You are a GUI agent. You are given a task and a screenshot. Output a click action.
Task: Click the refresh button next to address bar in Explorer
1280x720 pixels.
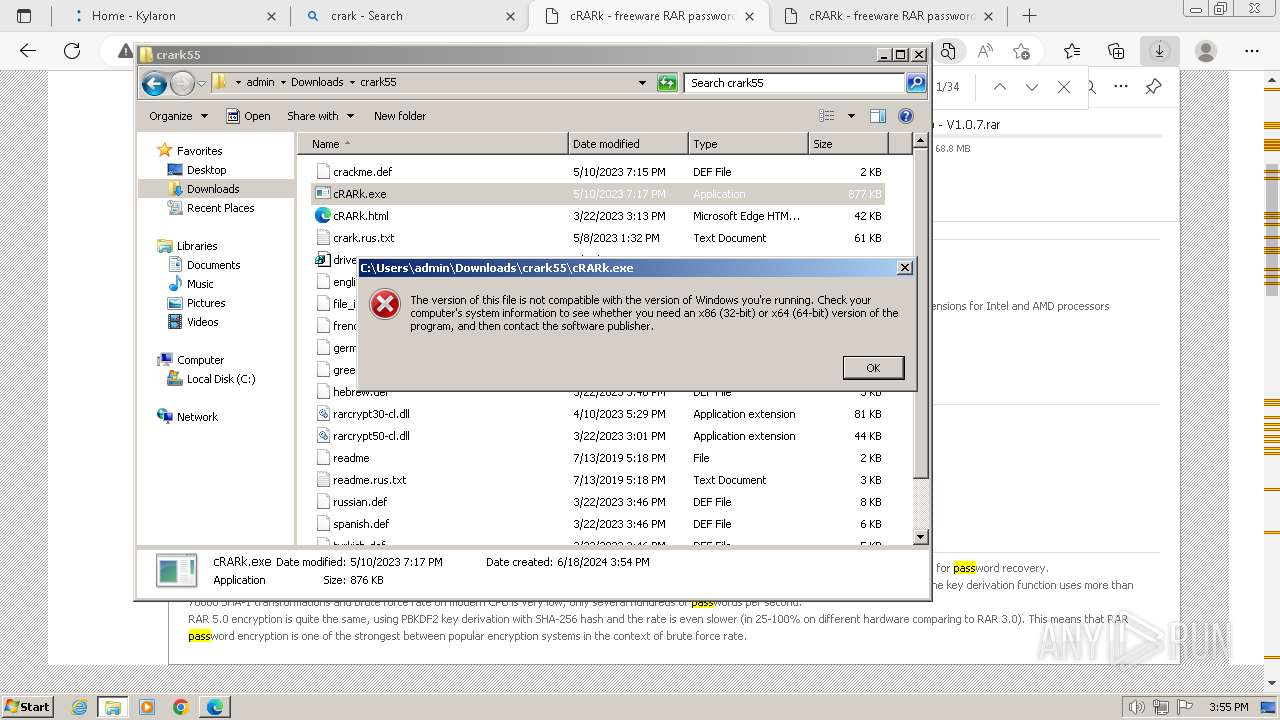pos(667,83)
